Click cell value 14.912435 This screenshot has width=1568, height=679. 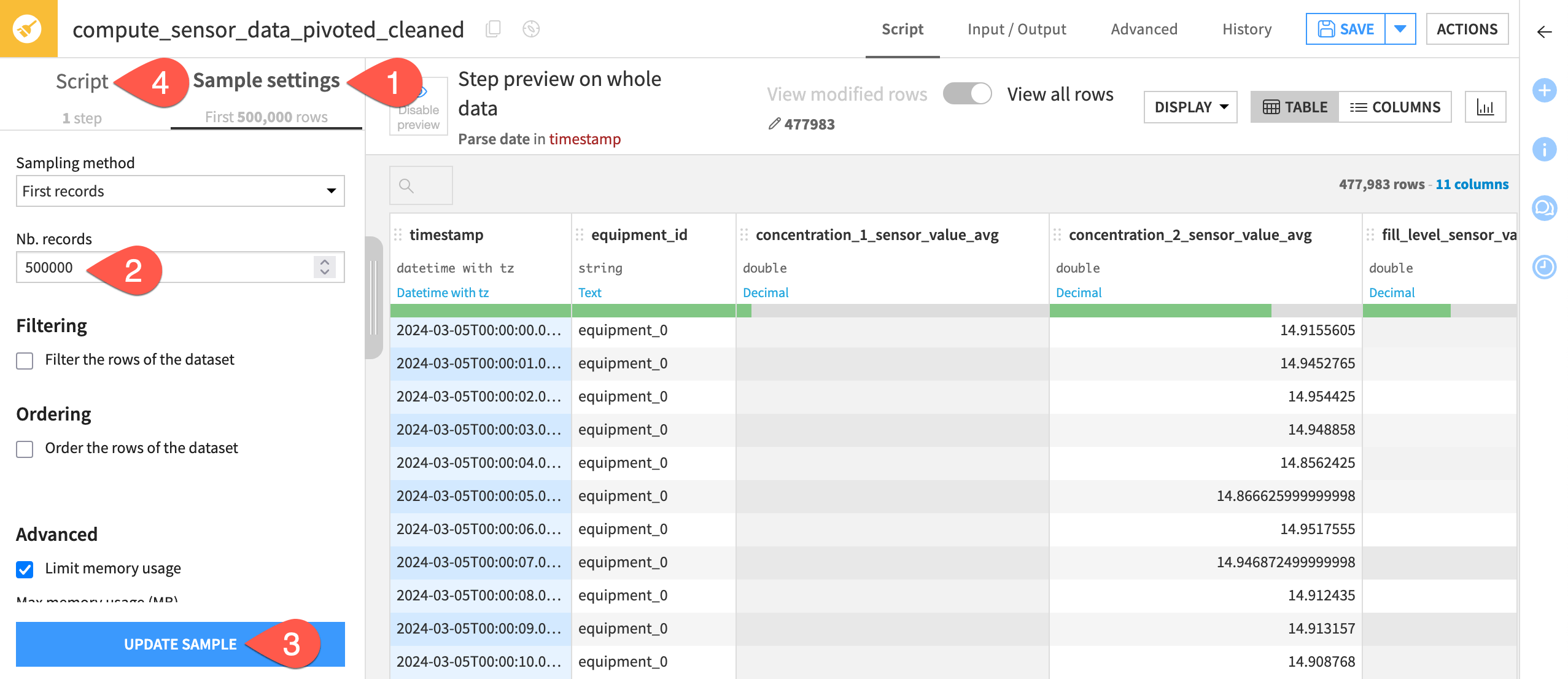pyautogui.click(x=1321, y=596)
